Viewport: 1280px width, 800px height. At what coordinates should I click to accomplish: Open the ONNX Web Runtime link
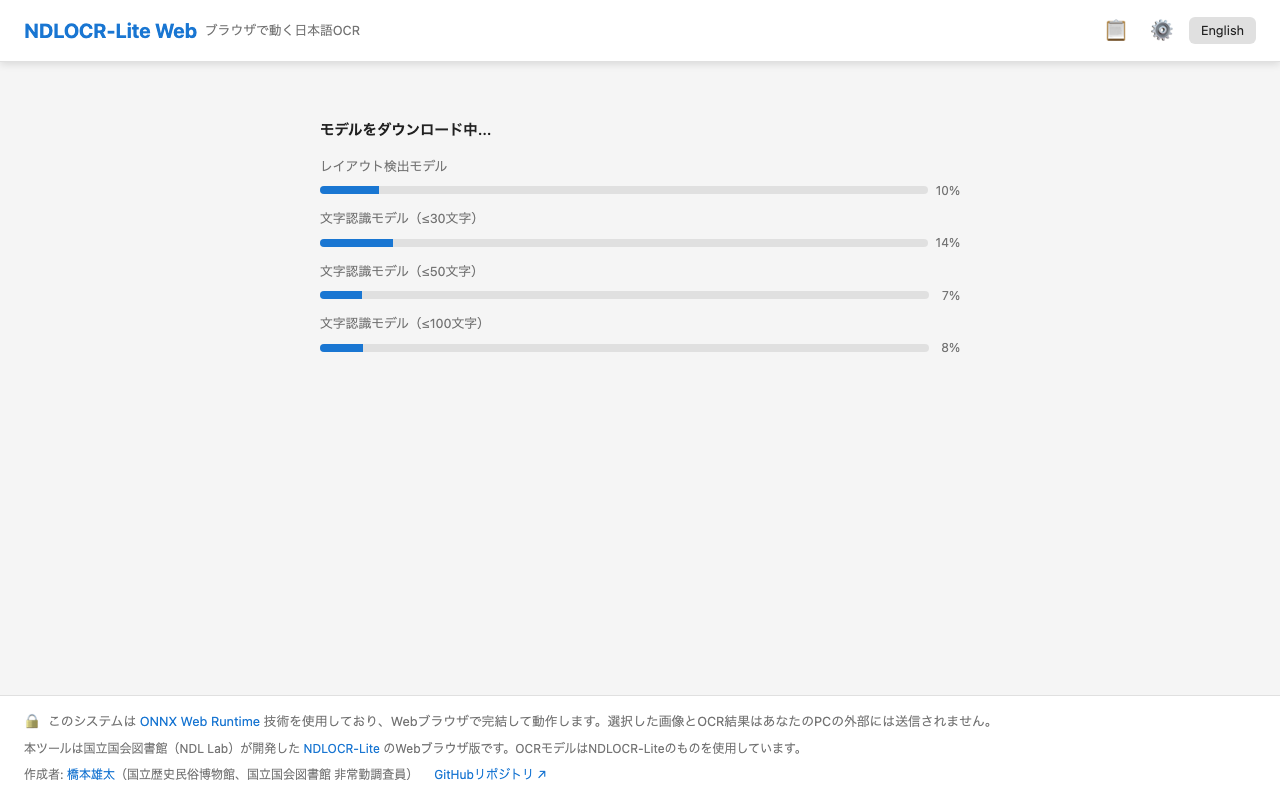[199, 721]
